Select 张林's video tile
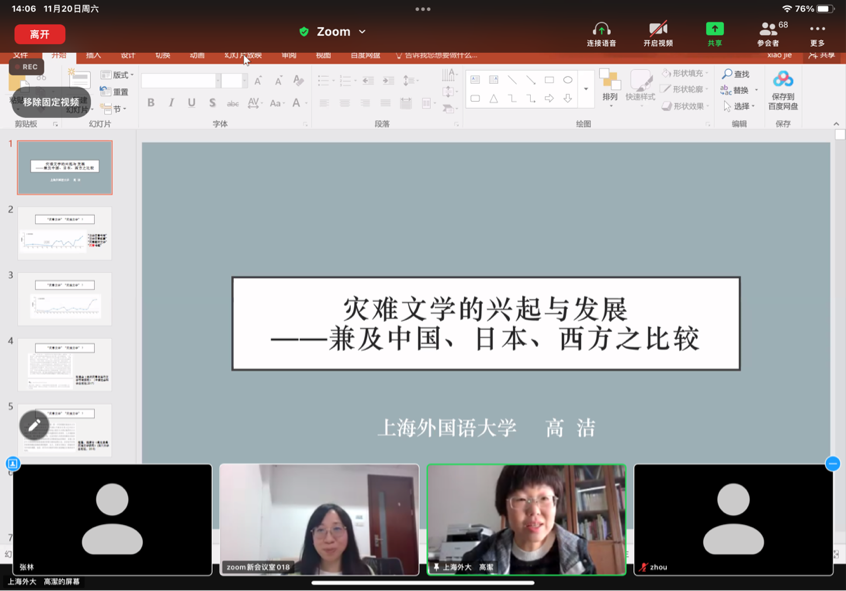Viewport: 846px width, 591px height. tap(112, 519)
